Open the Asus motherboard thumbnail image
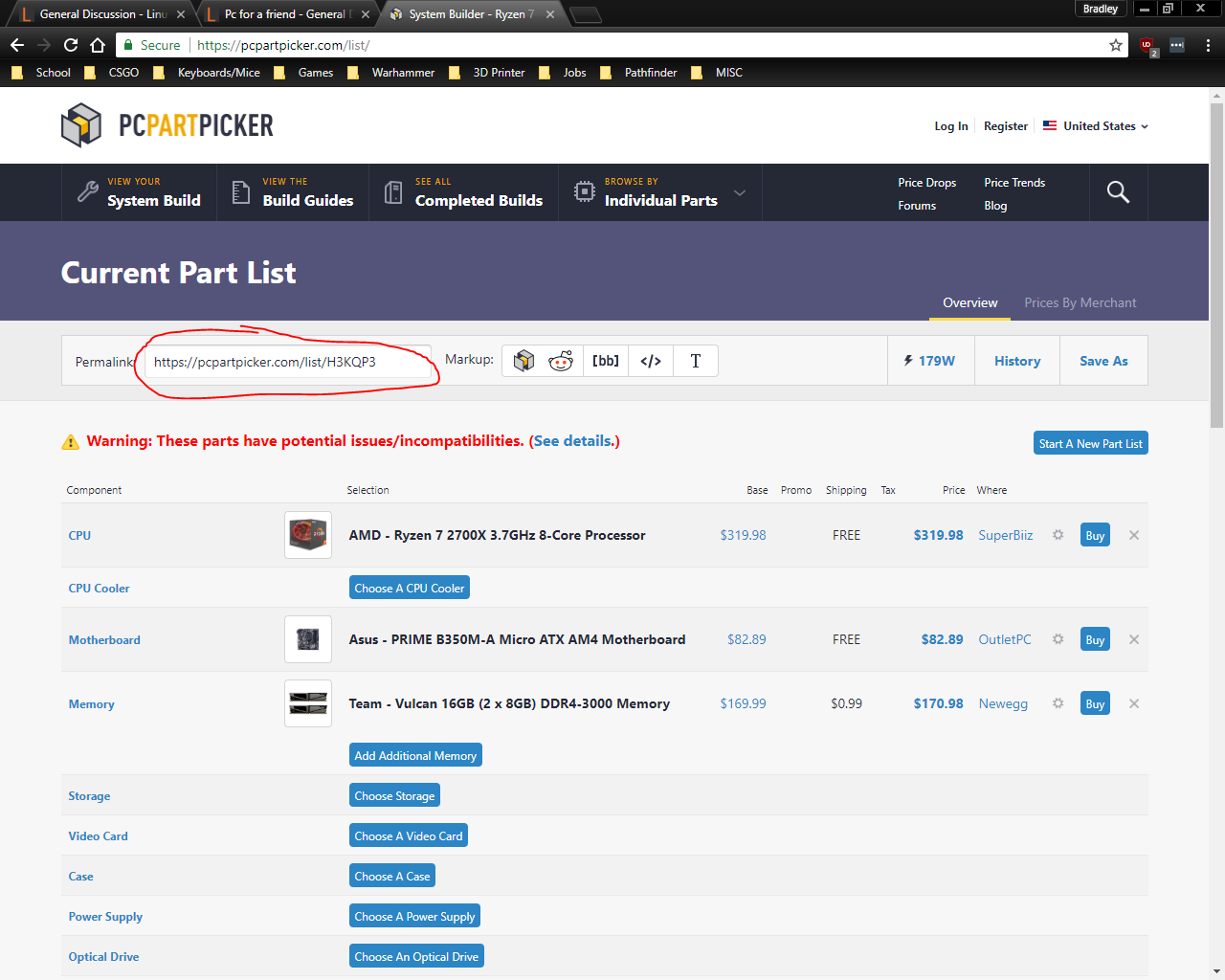1225x980 pixels. [x=308, y=639]
